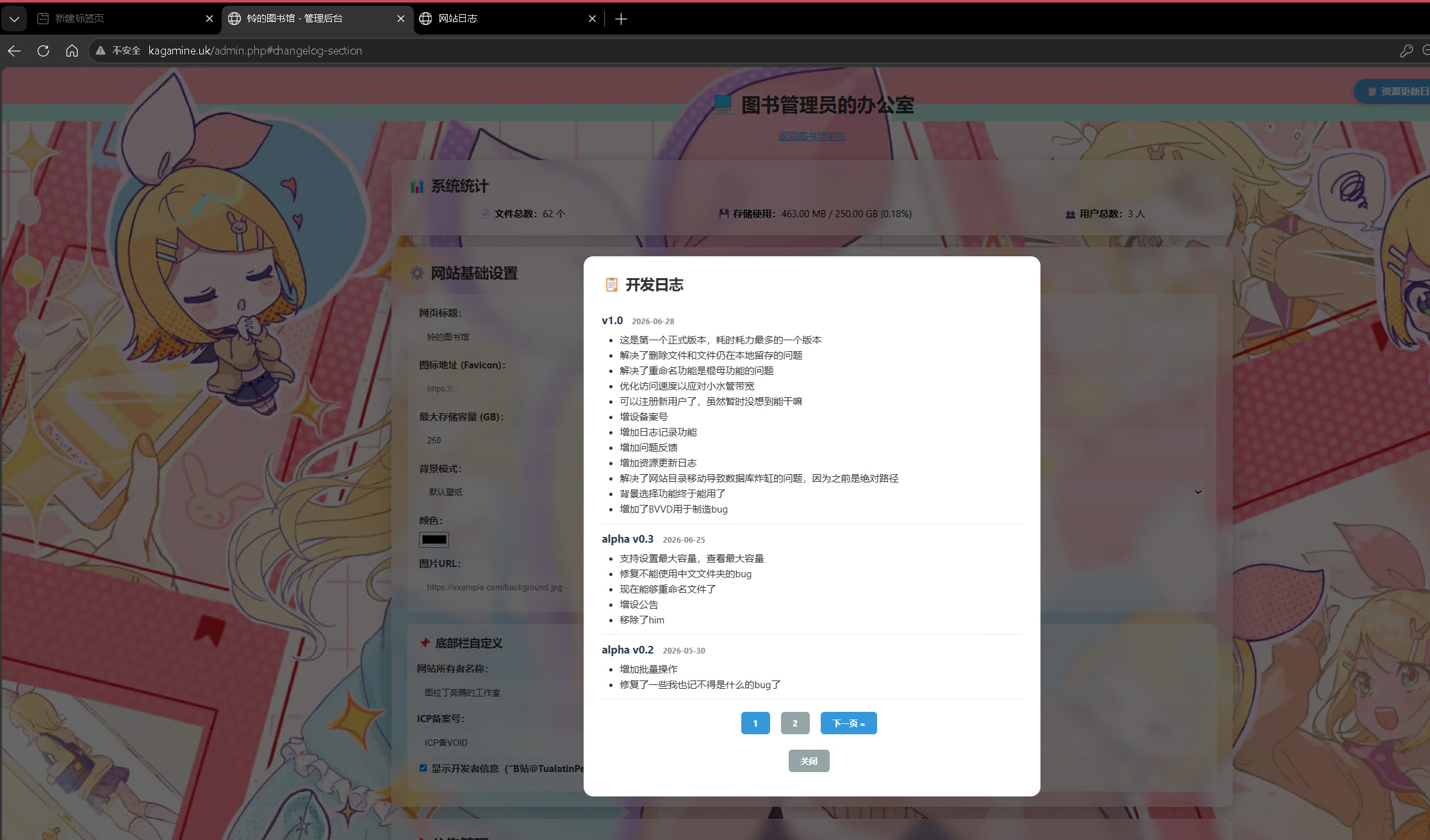Click the floppy disk icon beside 存储使用

724,214
